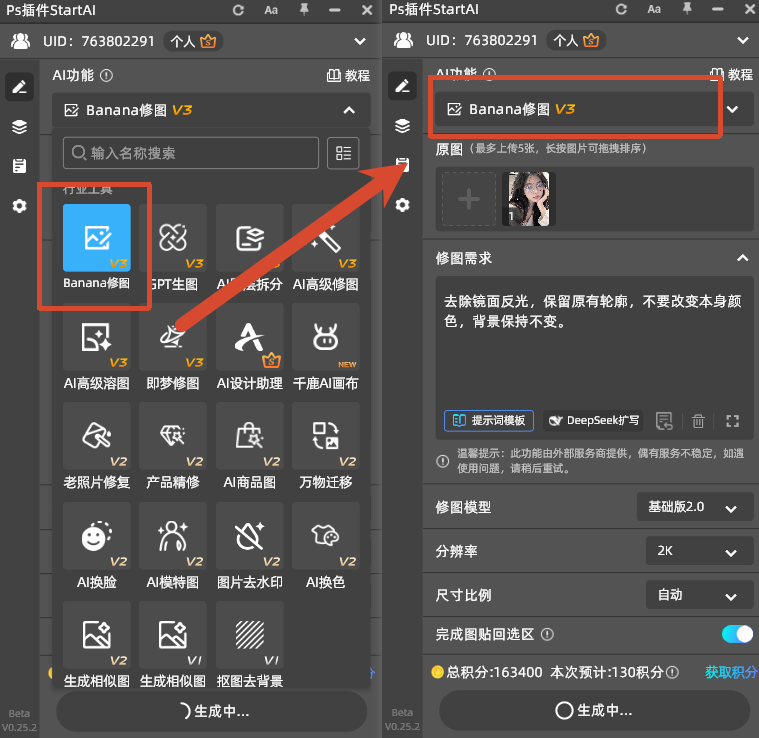Click the edit pencil icon in left sidebar

click(19, 87)
